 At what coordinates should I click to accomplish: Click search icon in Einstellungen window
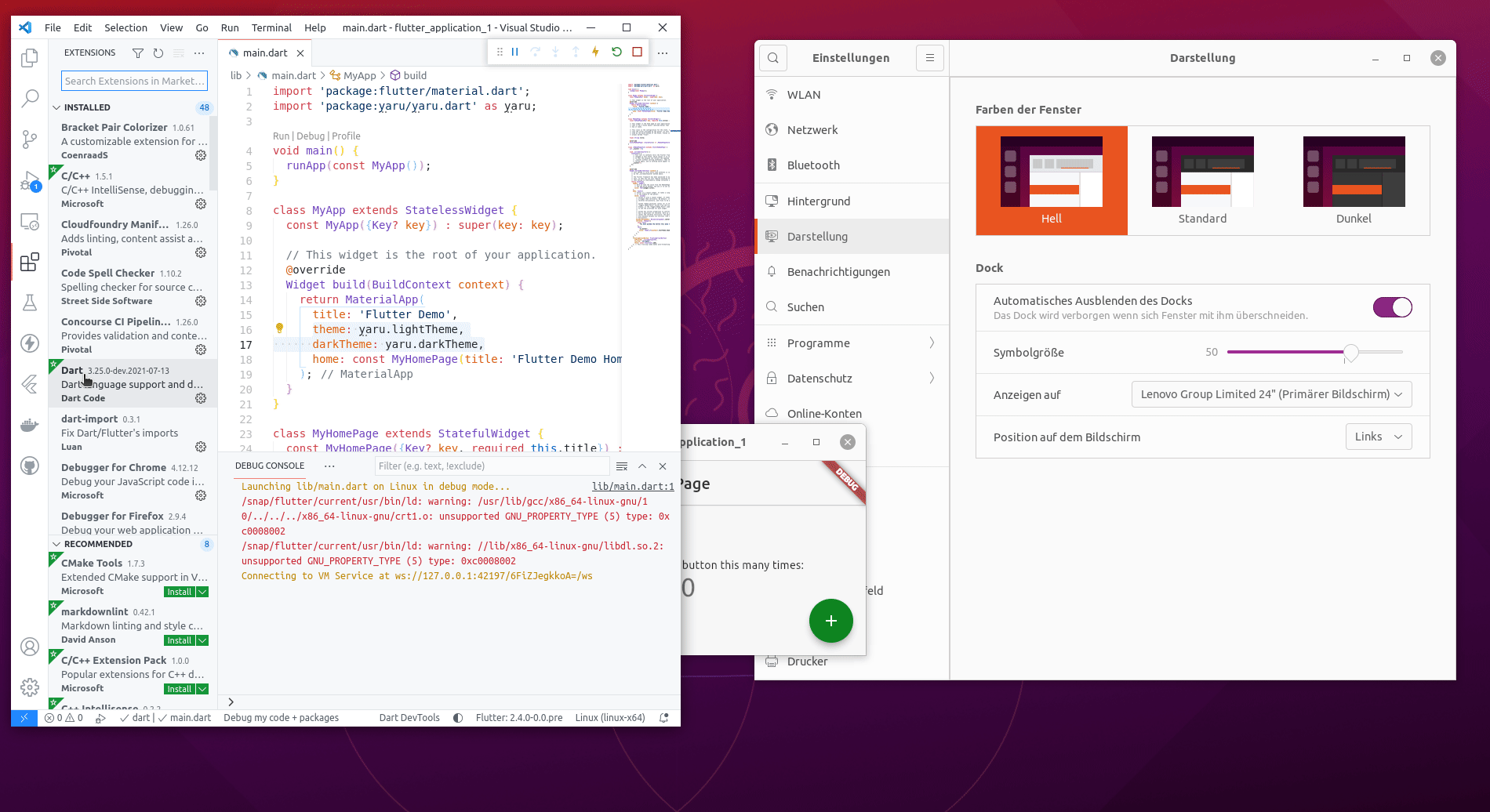[773, 57]
